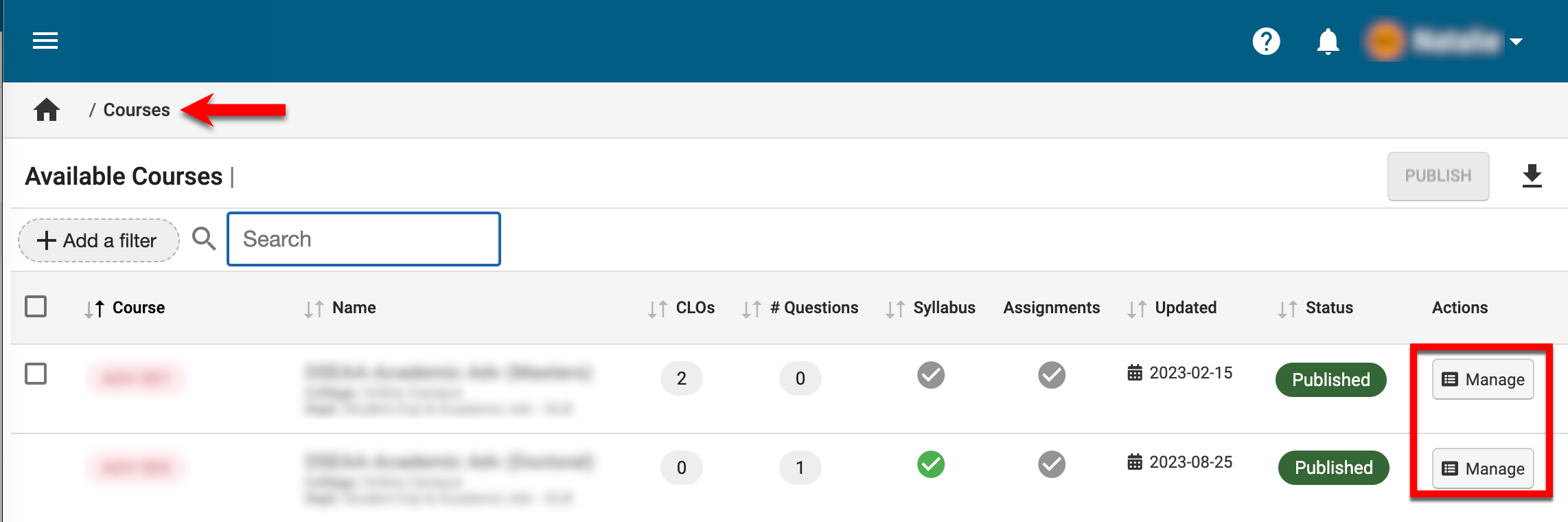Click the Published badge in second row
The image size is (1568, 522).
pyautogui.click(x=1333, y=468)
